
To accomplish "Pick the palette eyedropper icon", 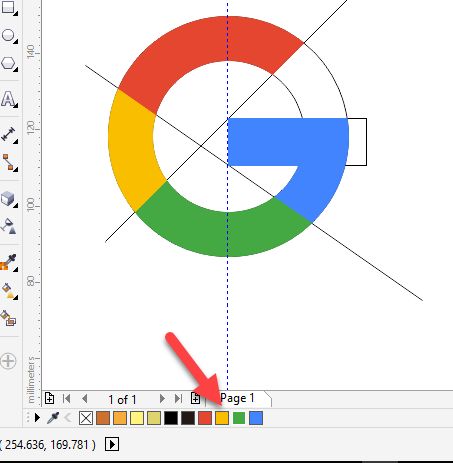I will (x=53, y=418).
